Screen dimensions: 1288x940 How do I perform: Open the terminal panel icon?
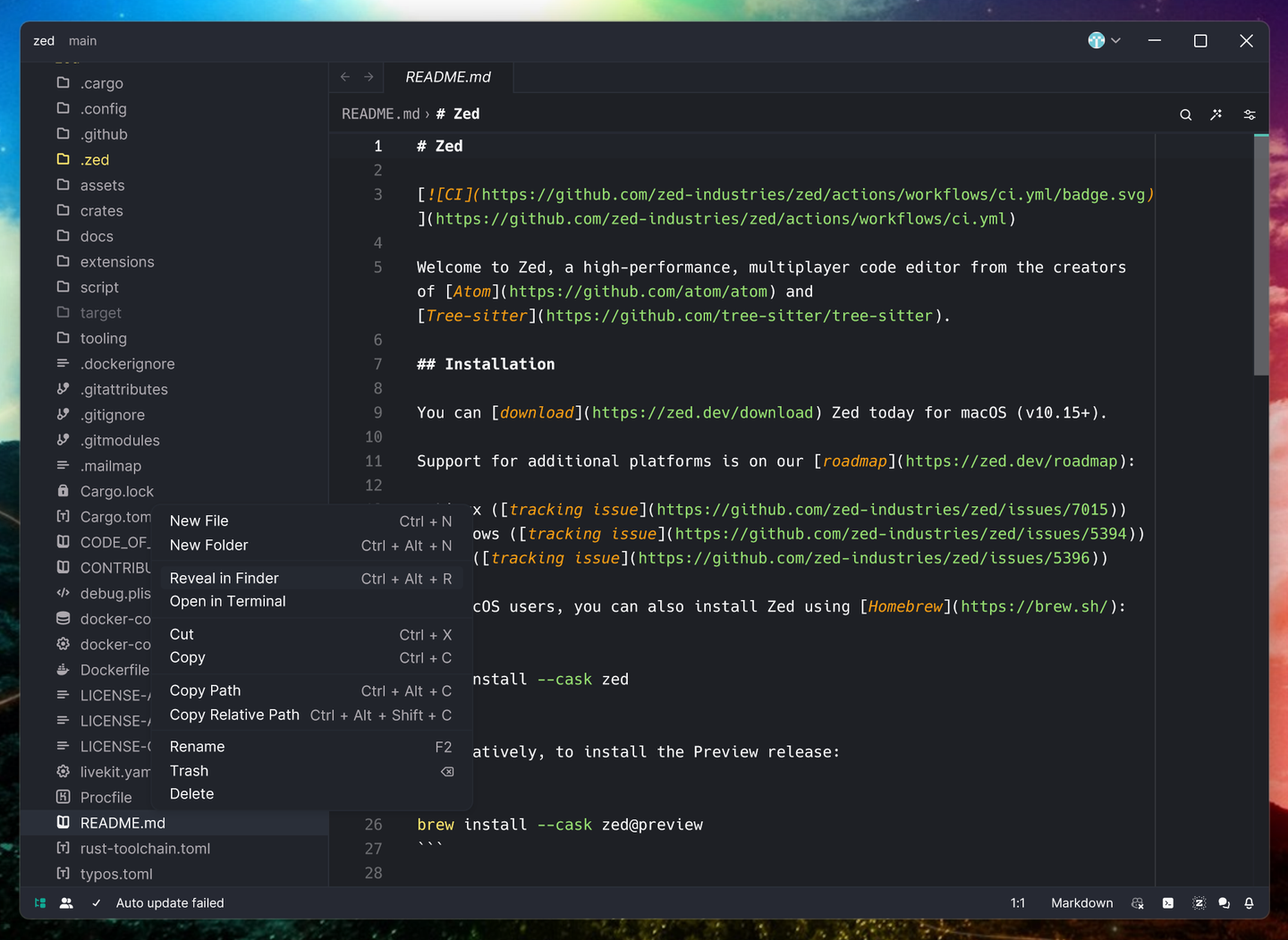click(1168, 903)
